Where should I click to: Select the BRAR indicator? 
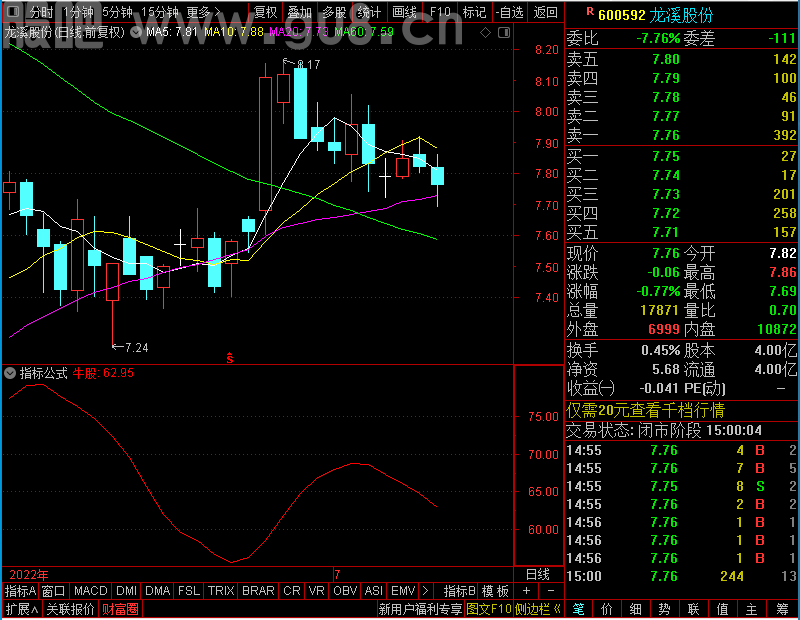click(258, 591)
